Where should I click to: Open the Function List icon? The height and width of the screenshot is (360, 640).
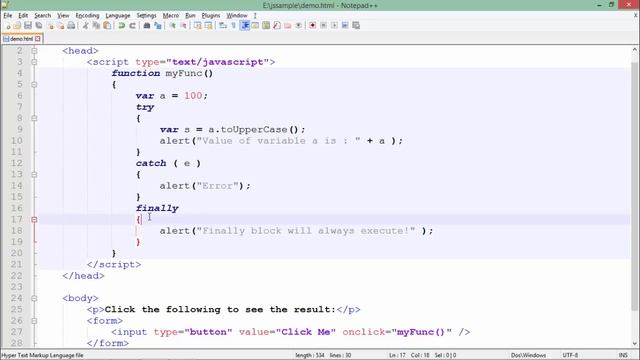tap(277, 26)
